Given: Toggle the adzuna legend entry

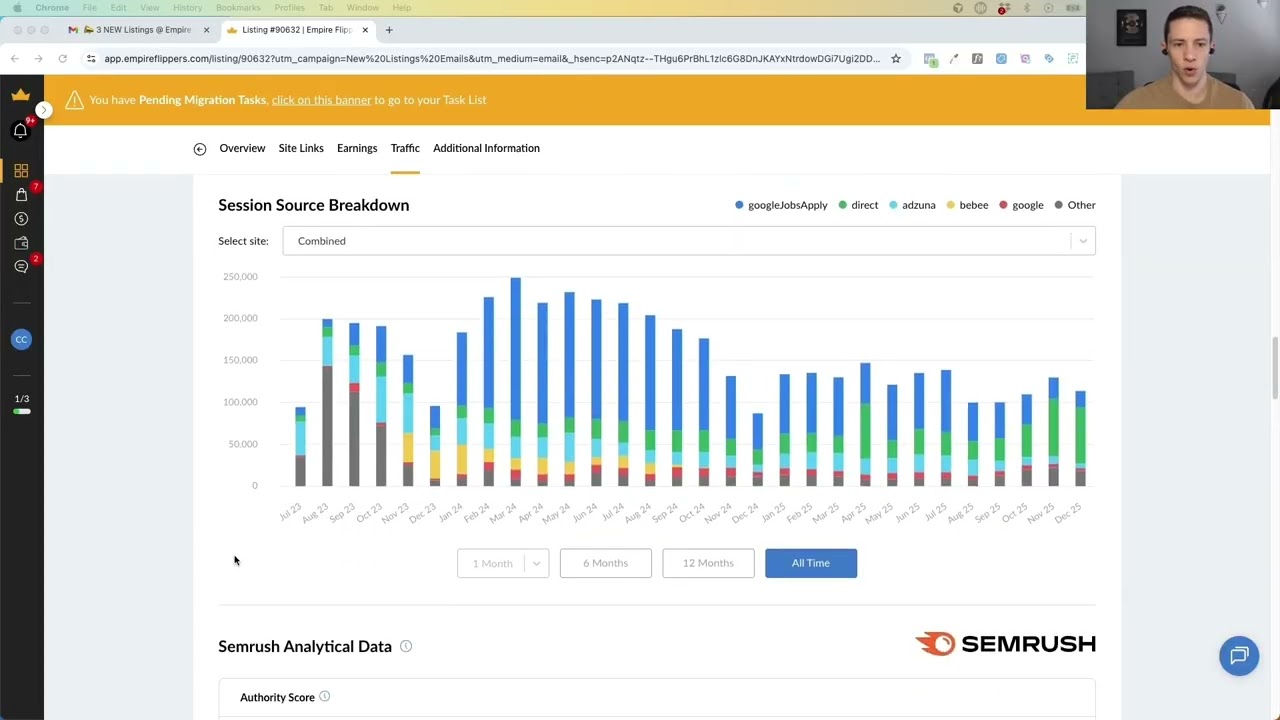Looking at the screenshot, I should pos(912,205).
